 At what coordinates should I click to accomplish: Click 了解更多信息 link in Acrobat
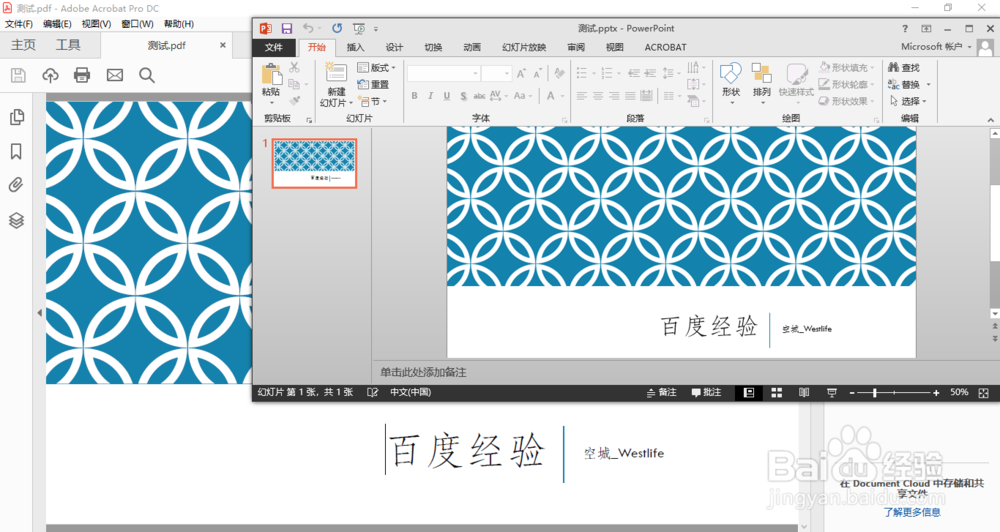click(912, 512)
